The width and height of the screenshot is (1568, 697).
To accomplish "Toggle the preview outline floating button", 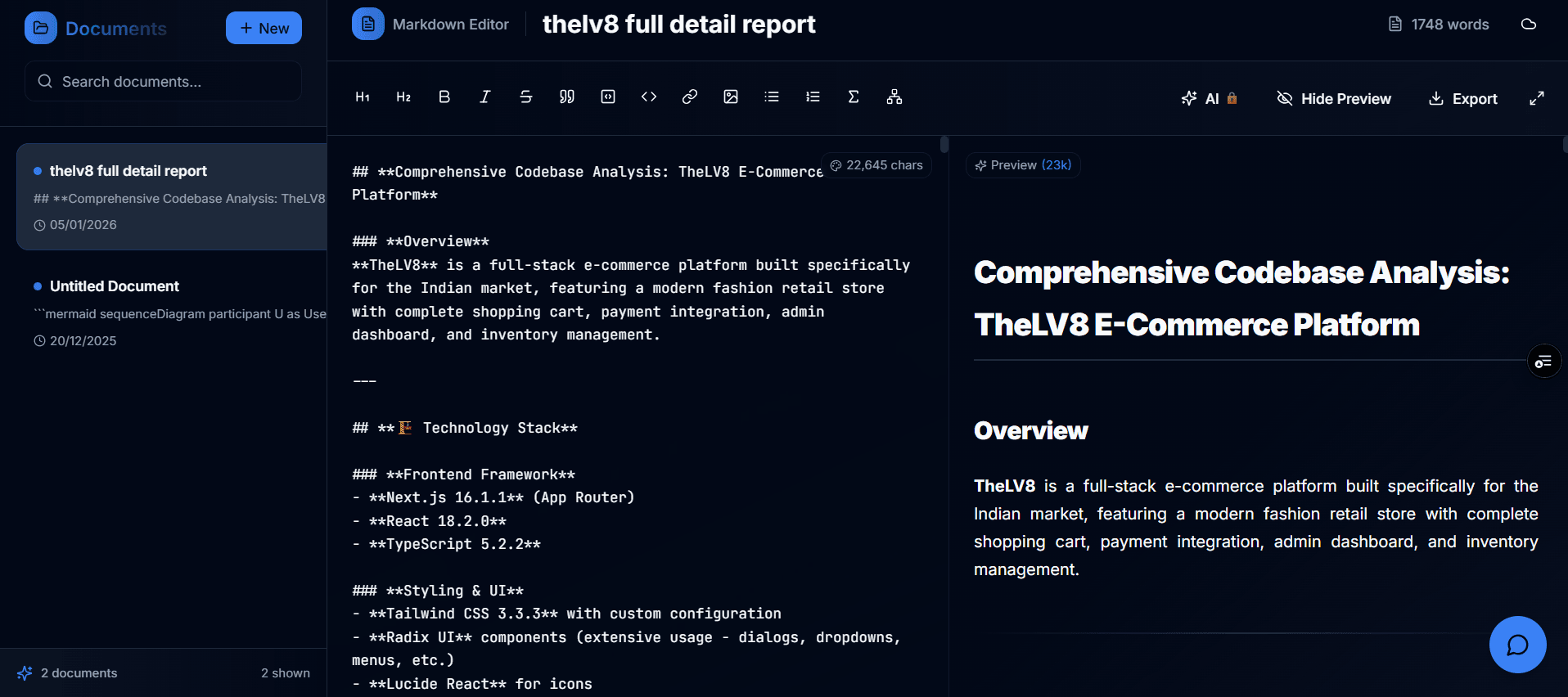I will click(1543, 362).
